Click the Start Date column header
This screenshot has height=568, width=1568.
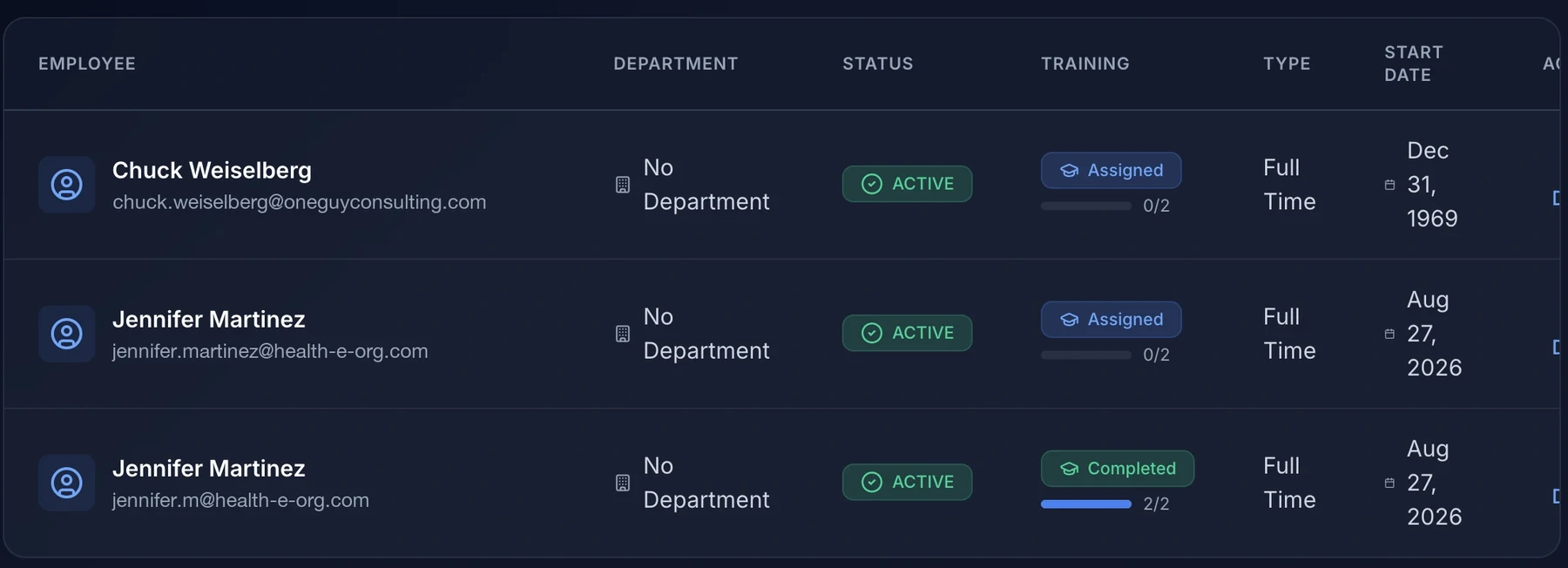click(1414, 64)
